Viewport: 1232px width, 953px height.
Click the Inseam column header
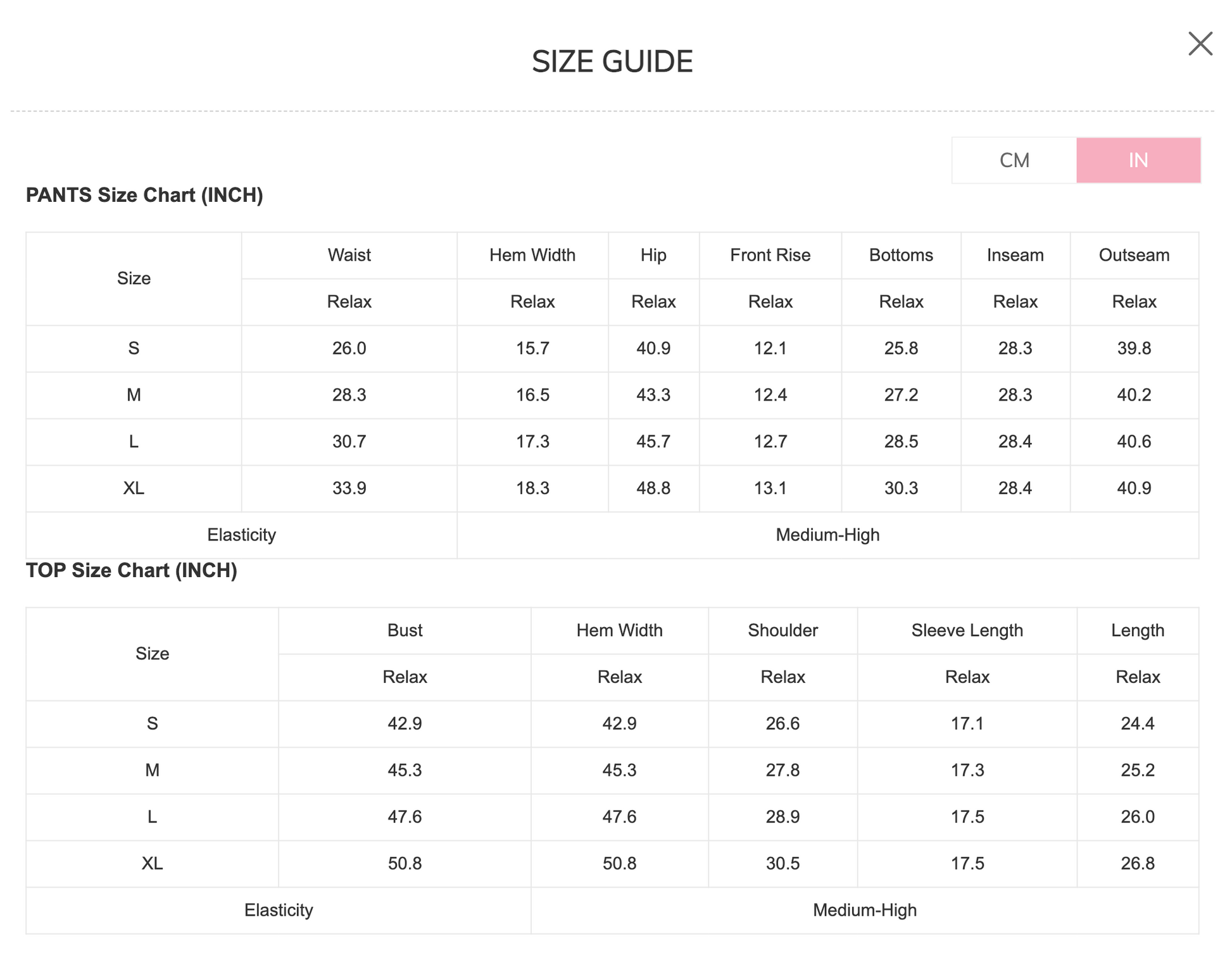pos(1015,255)
